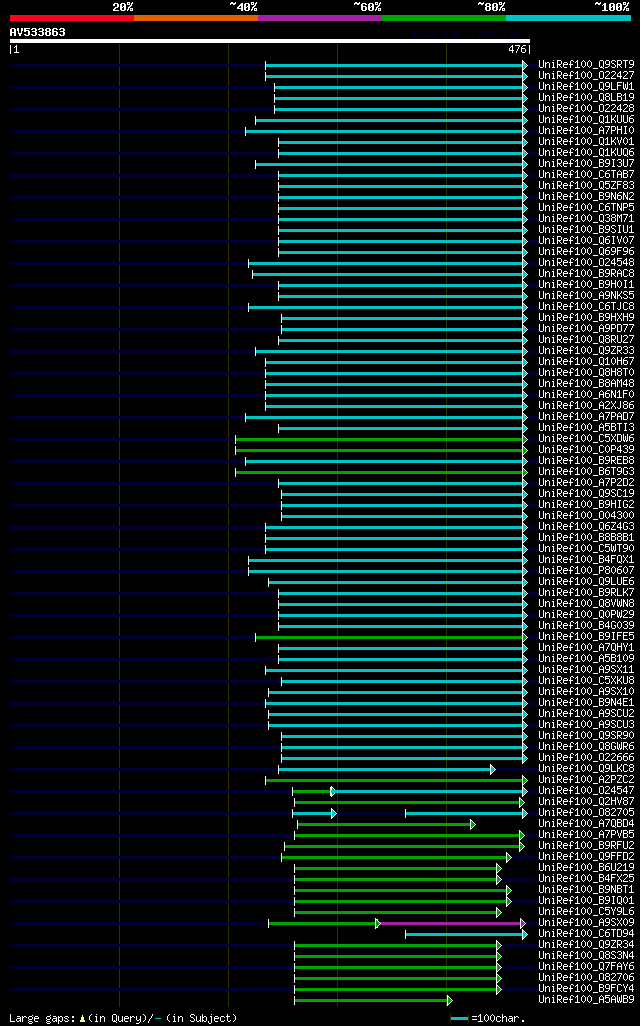The width and height of the screenshot is (640, 1026).
Task: Open hit label UniRef100_Q8RU27
Action: (586, 340)
